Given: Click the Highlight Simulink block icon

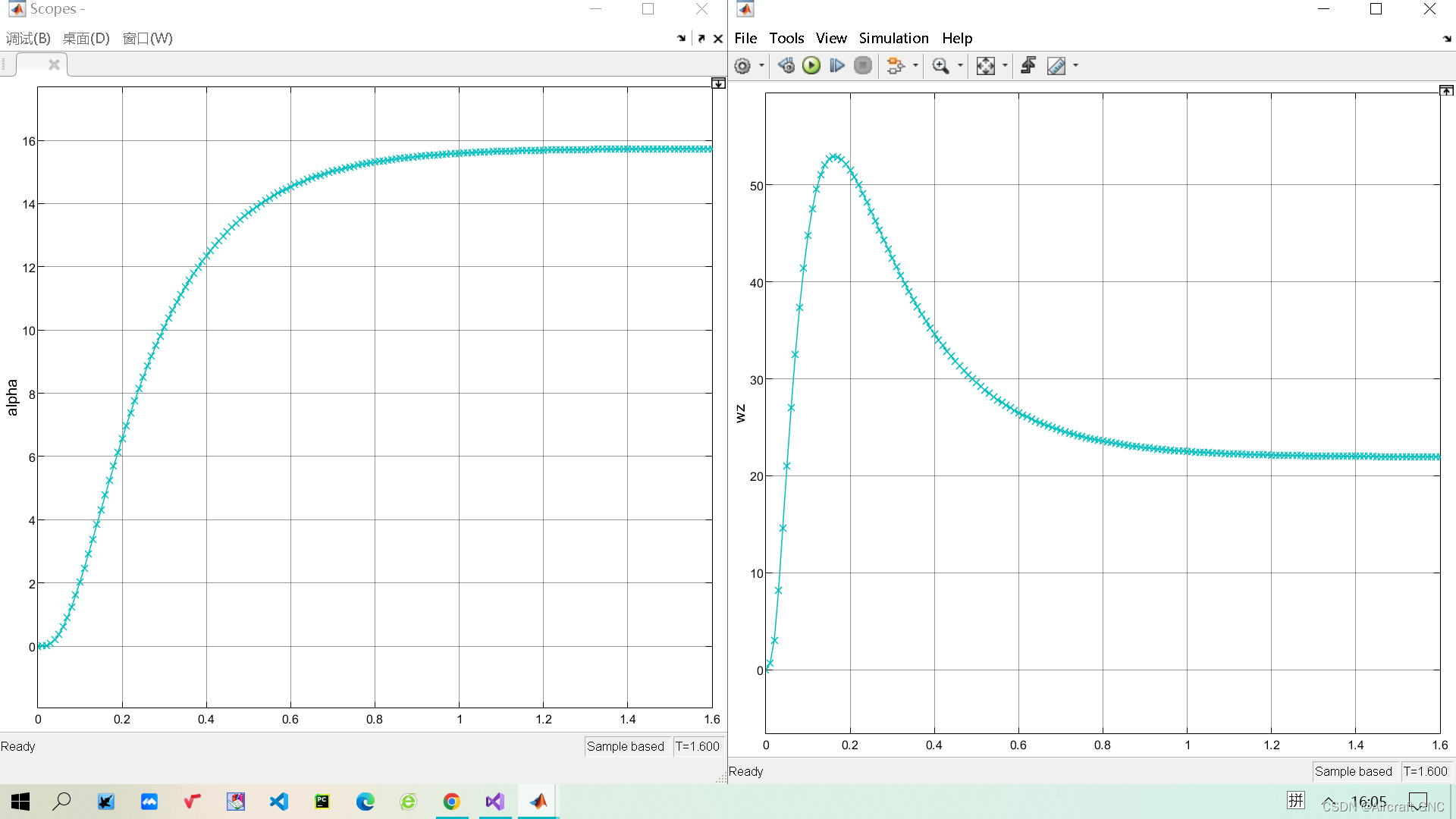Looking at the screenshot, I should point(896,66).
